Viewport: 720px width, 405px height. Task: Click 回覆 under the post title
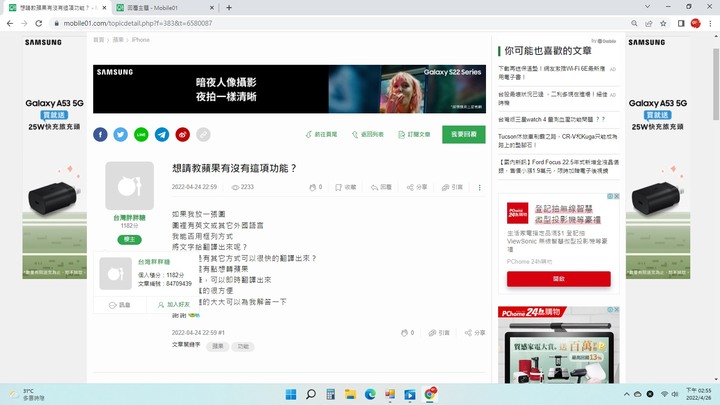(x=381, y=187)
